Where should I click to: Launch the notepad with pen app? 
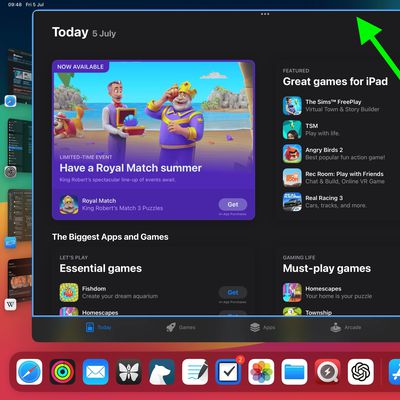coord(195,372)
